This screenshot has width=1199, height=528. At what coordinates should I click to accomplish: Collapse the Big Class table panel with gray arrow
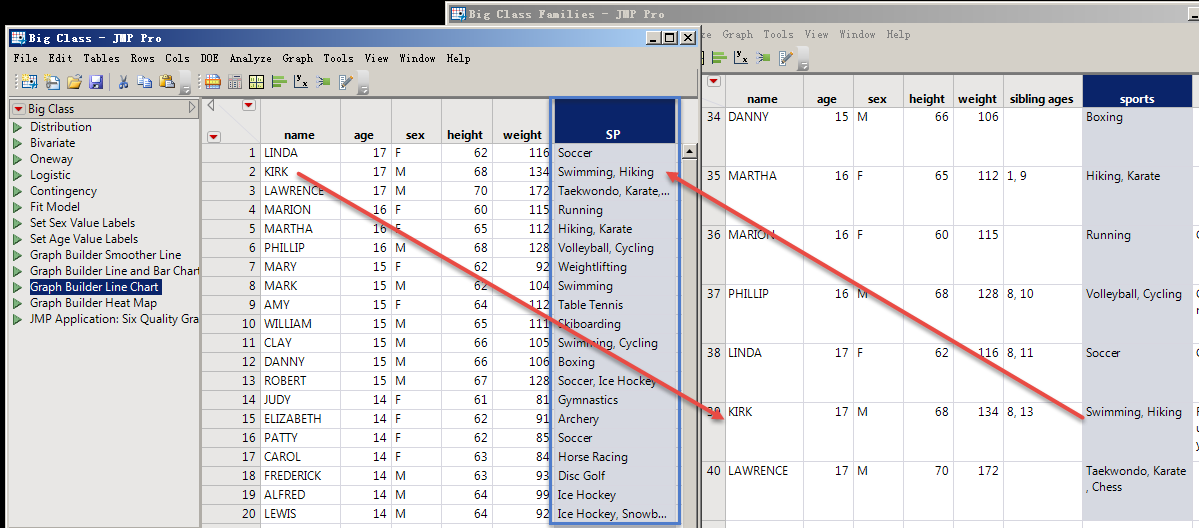[x=190, y=108]
